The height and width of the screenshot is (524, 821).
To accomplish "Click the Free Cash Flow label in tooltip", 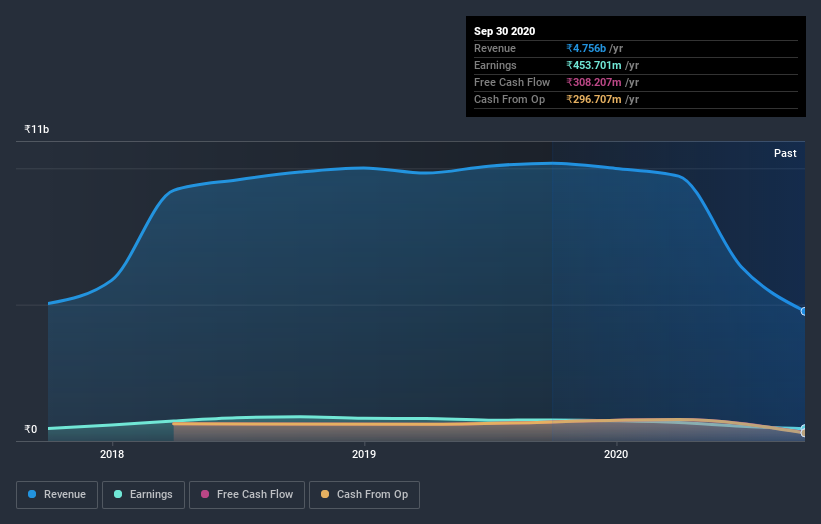I will click(512, 82).
